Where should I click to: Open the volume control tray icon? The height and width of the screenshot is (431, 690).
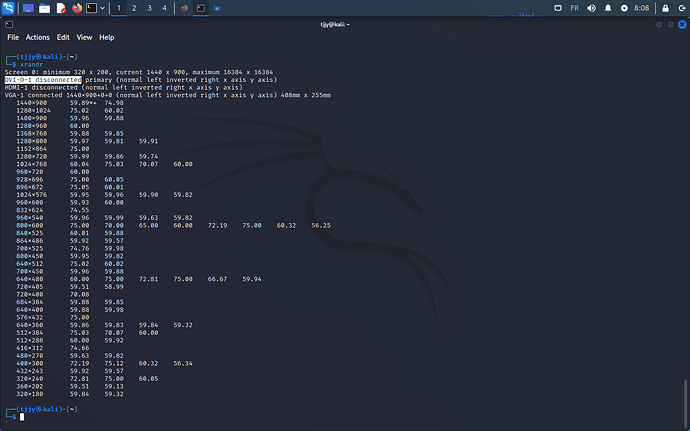(x=591, y=8)
